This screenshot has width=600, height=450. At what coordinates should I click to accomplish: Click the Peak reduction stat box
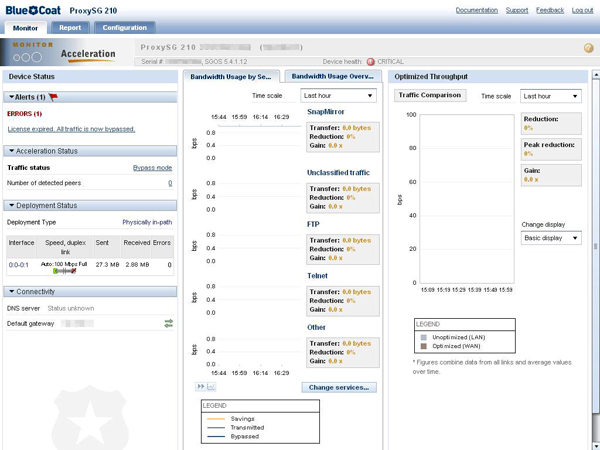pos(551,149)
